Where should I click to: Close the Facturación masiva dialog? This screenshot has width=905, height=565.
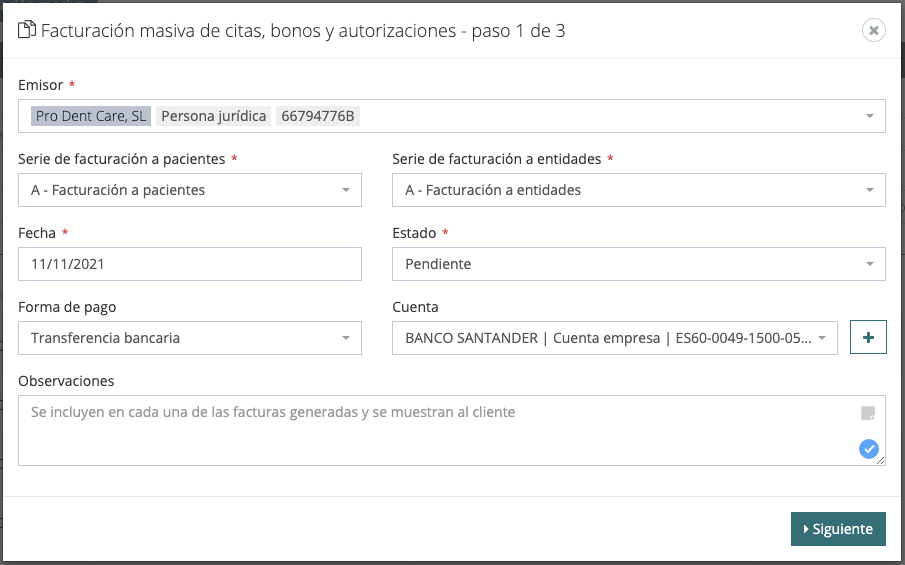873,31
